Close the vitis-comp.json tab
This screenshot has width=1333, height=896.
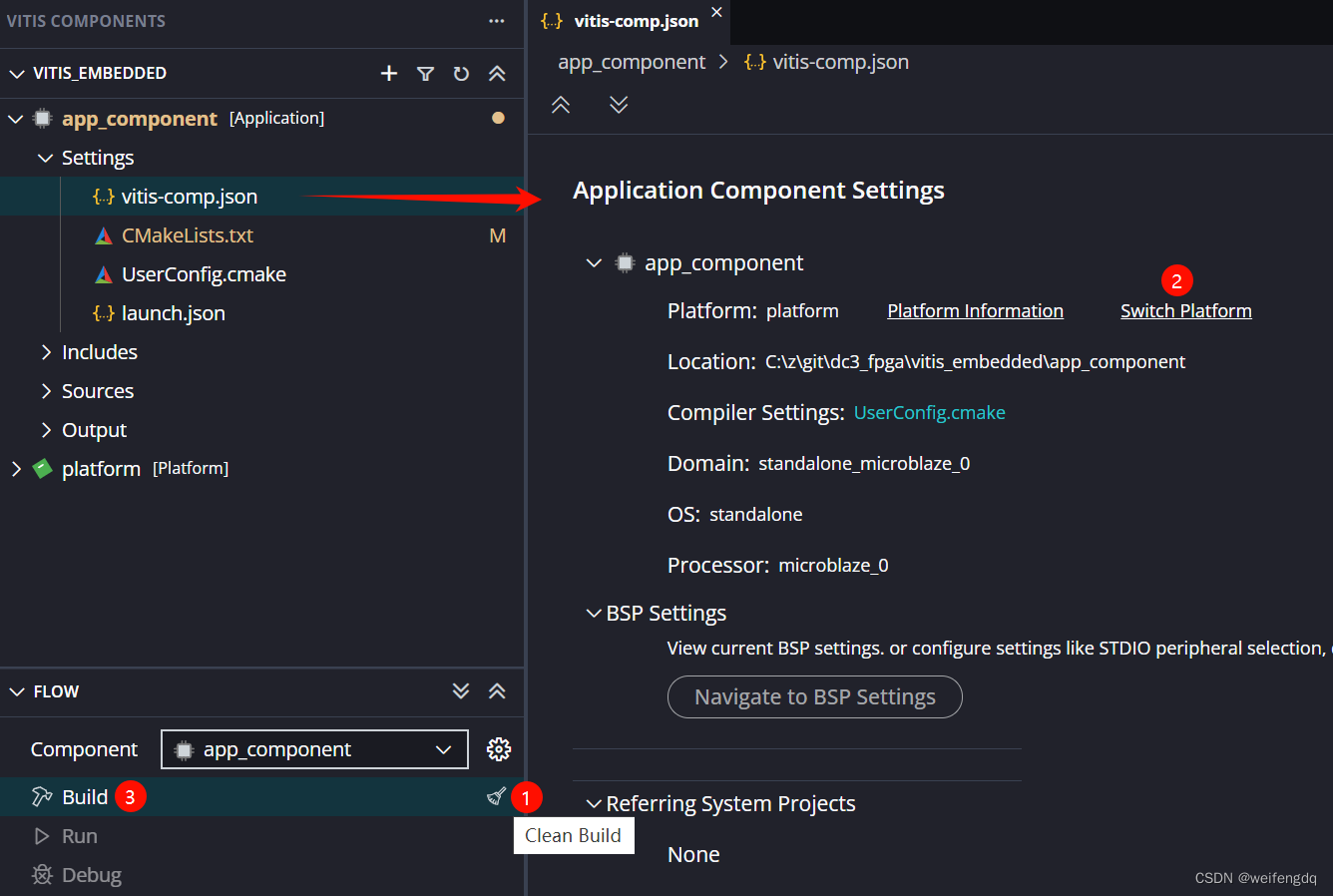point(716,13)
